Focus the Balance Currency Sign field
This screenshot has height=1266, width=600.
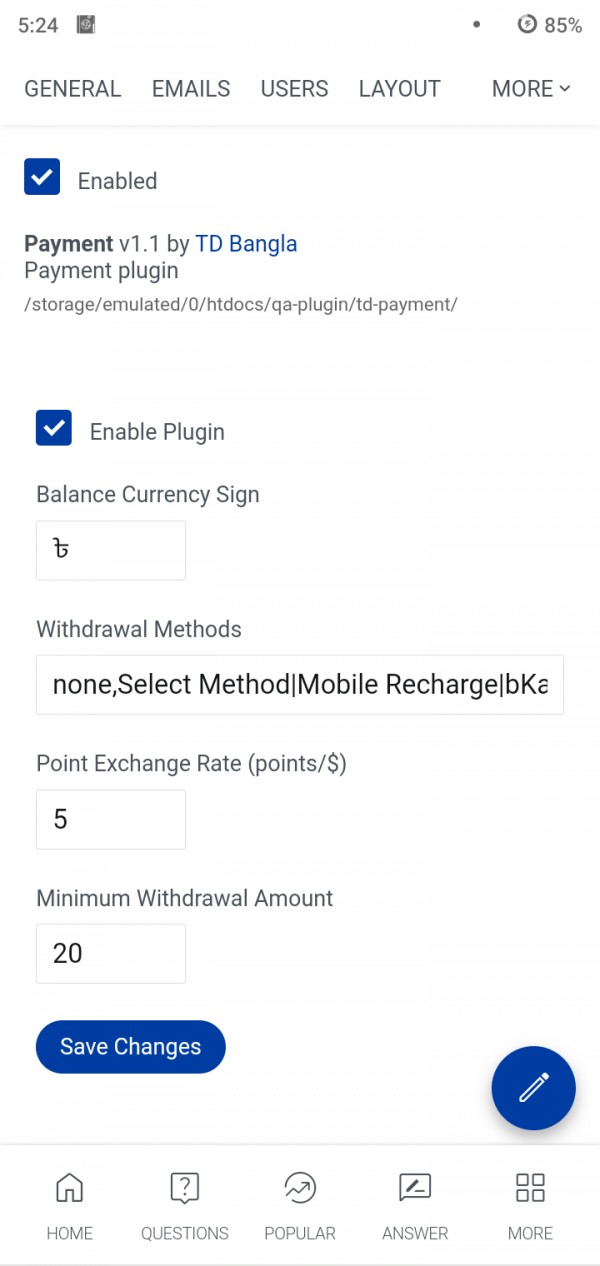pyautogui.click(x=111, y=550)
